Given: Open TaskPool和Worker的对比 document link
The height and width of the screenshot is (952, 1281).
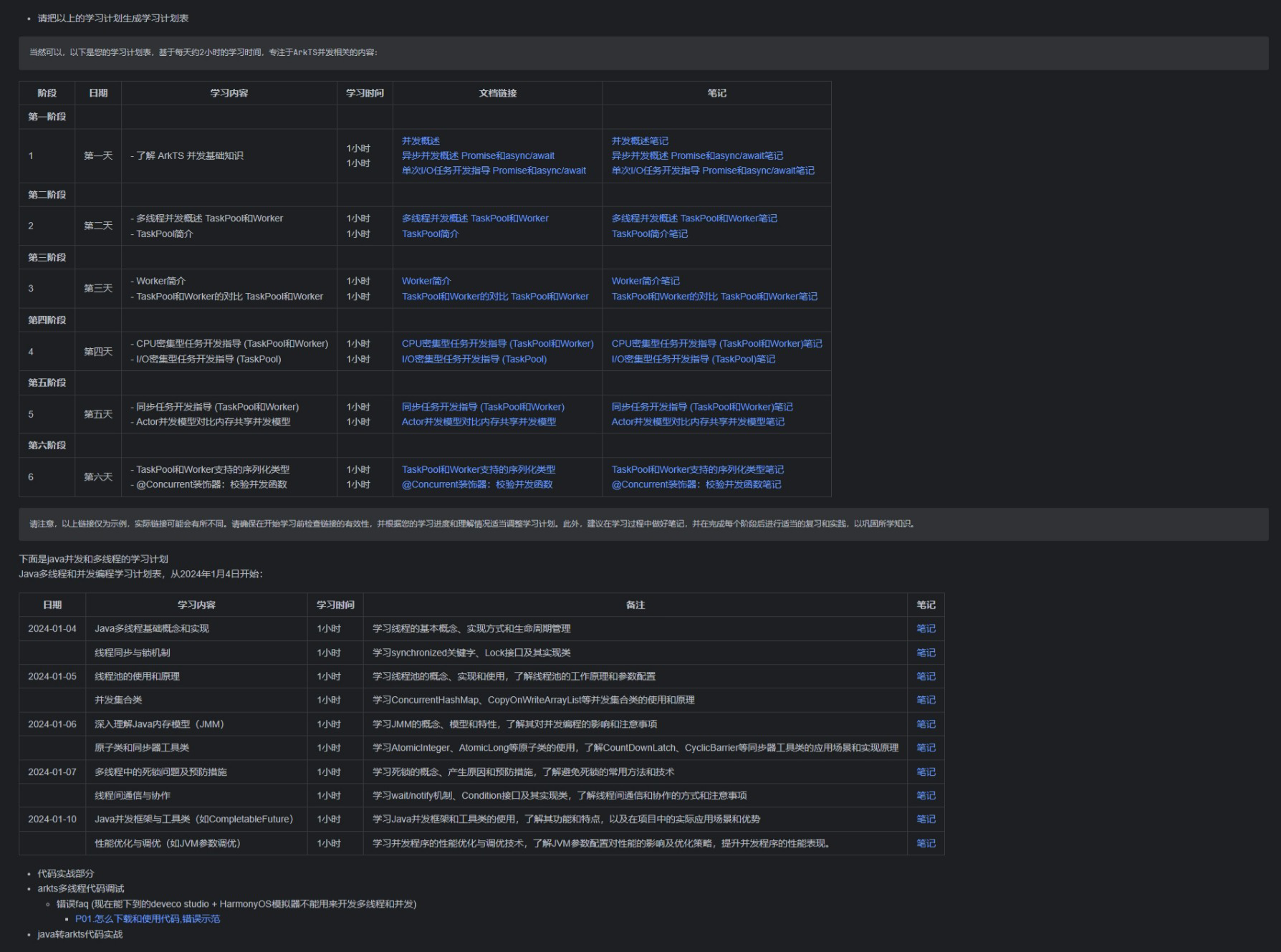Looking at the screenshot, I should coord(495,297).
